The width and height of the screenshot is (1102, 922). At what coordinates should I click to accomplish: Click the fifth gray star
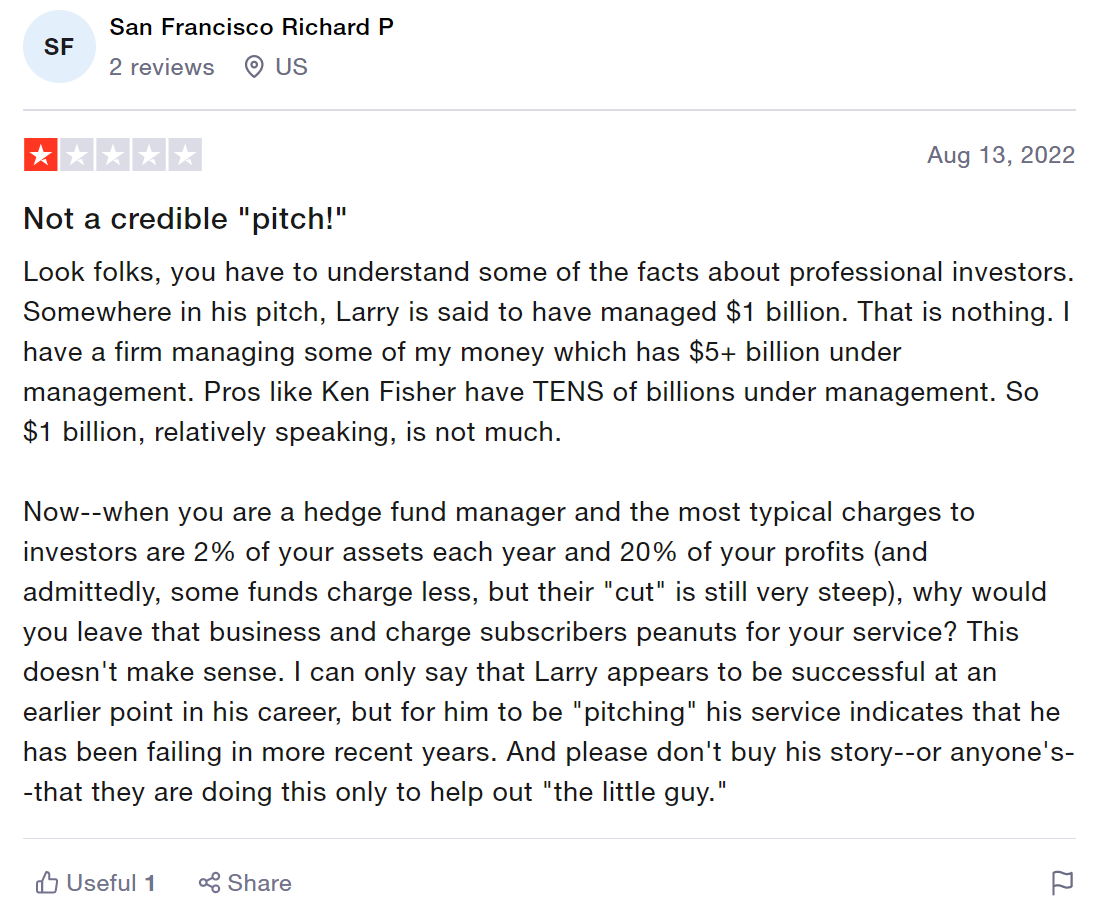[x=185, y=155]
